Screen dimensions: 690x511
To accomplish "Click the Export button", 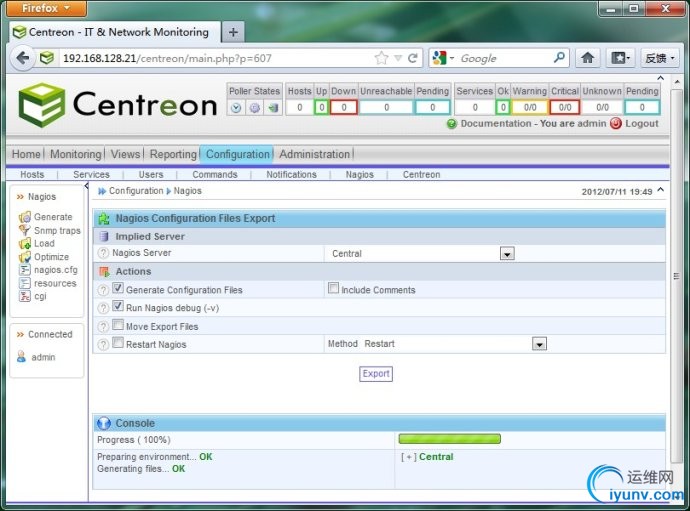I will pos(376,374).
